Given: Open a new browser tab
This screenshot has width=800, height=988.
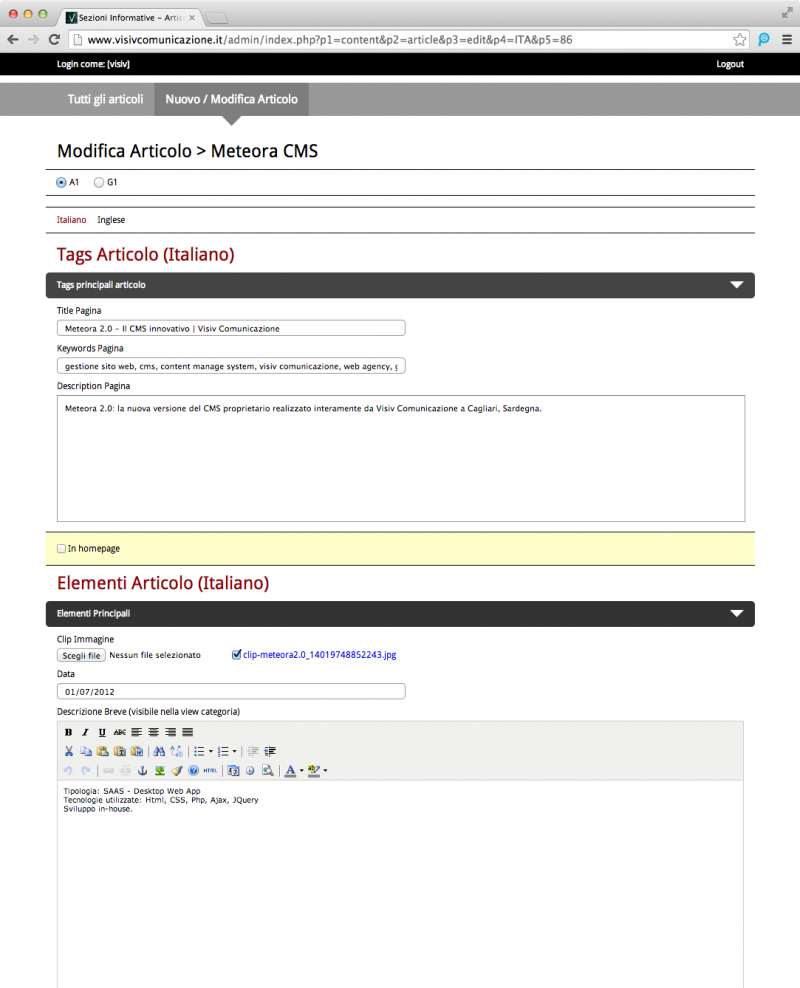Looking at the screenshot, I should click(215, 18).
